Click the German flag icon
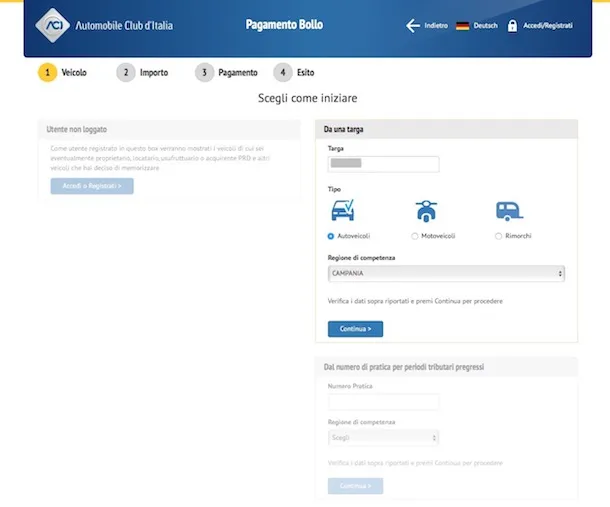Screen dimensions: 610x507 (x=463, y=26)
